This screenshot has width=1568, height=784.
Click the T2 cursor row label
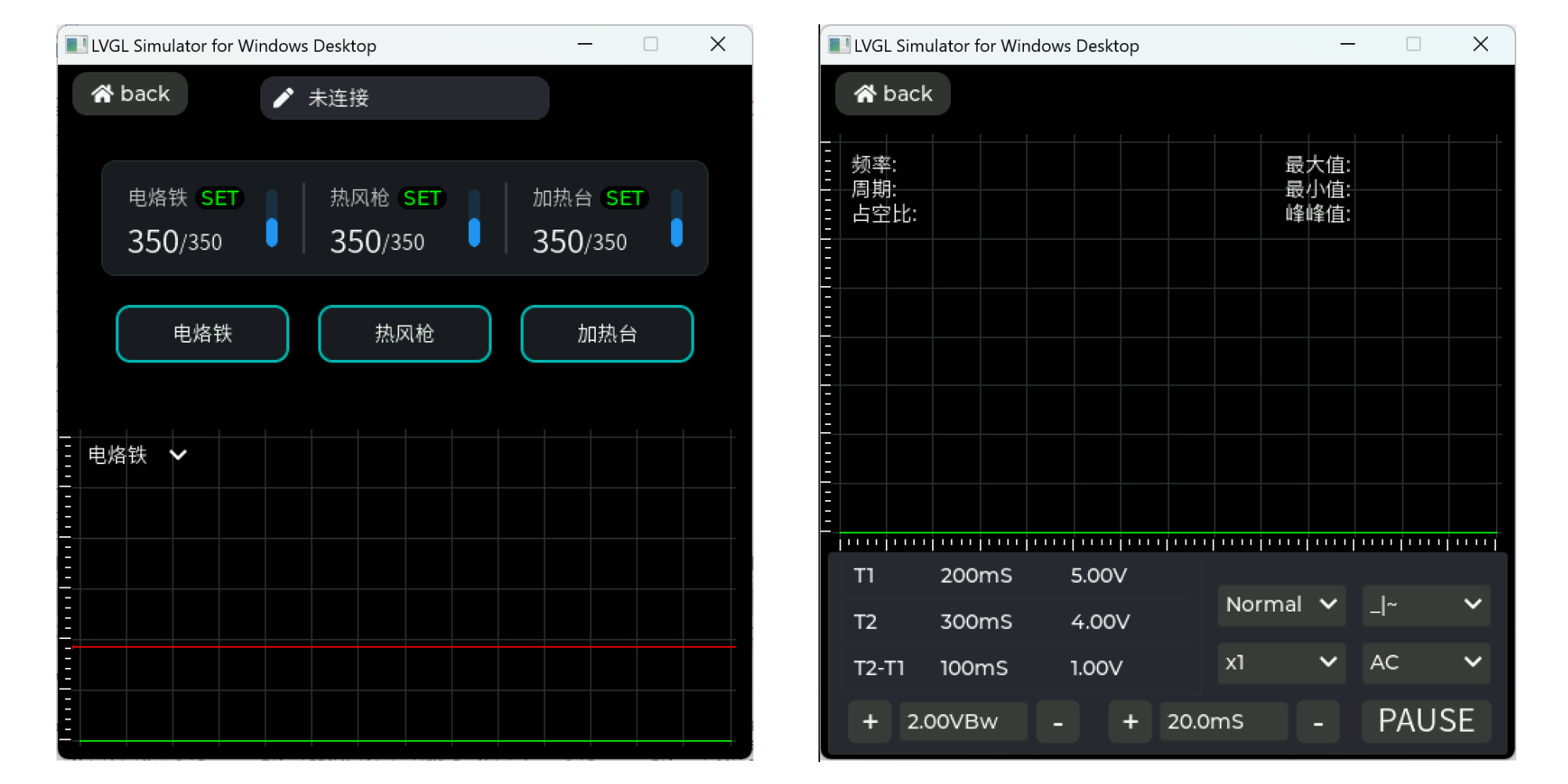click(865, 622)
